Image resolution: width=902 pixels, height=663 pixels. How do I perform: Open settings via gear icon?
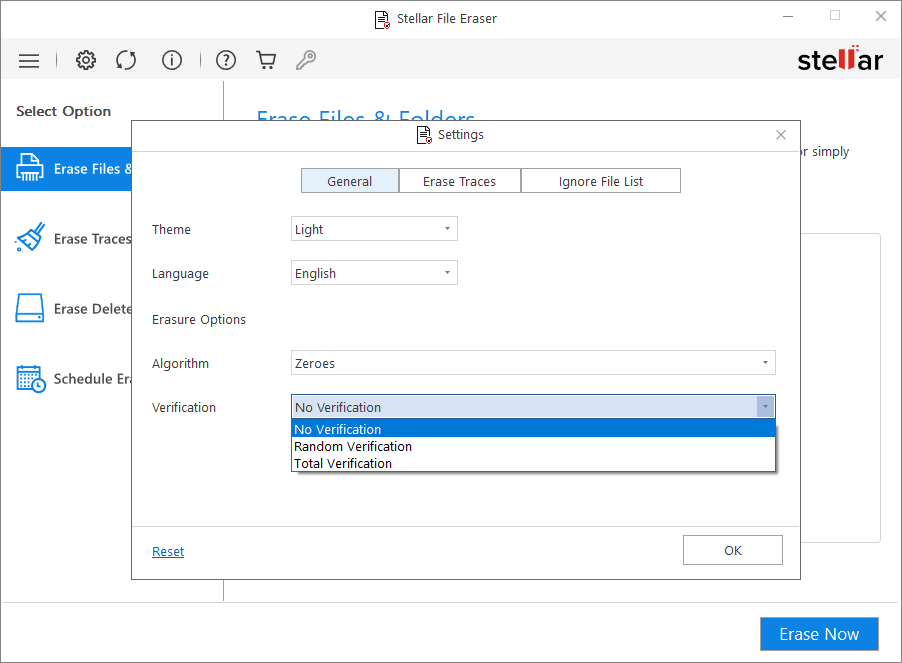86,60
